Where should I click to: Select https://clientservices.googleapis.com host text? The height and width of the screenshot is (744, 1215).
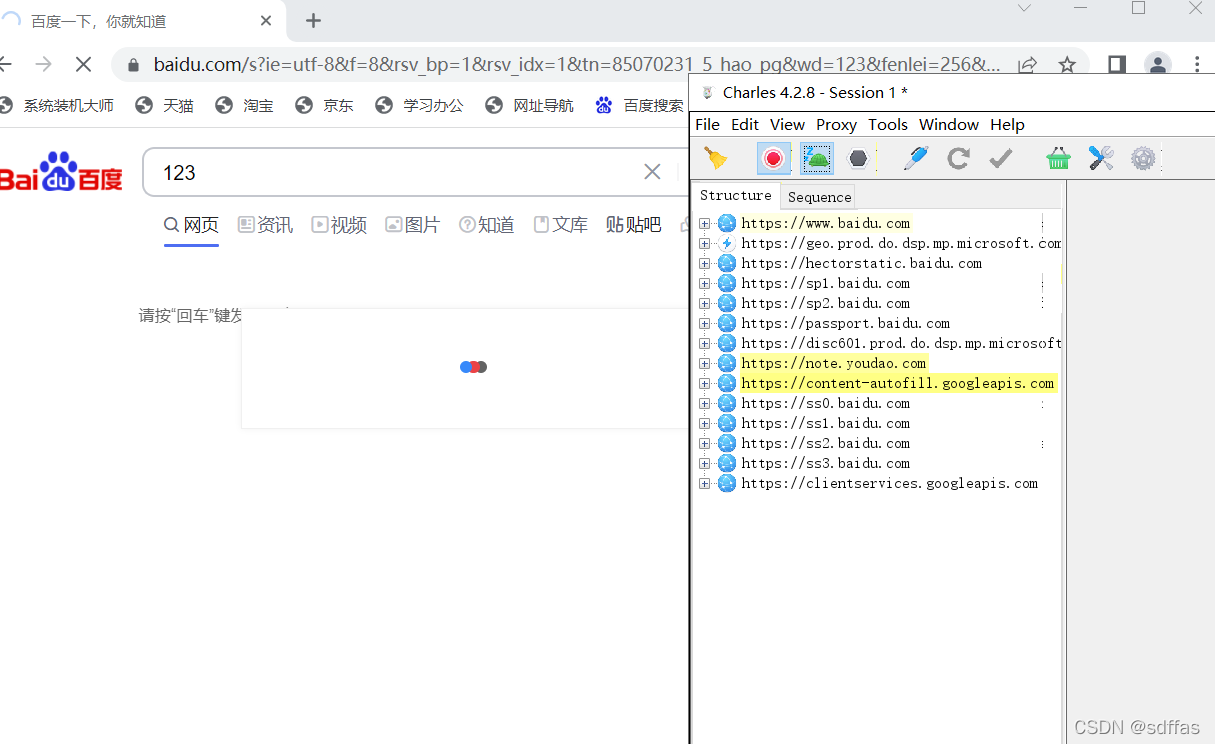[890, 483]
